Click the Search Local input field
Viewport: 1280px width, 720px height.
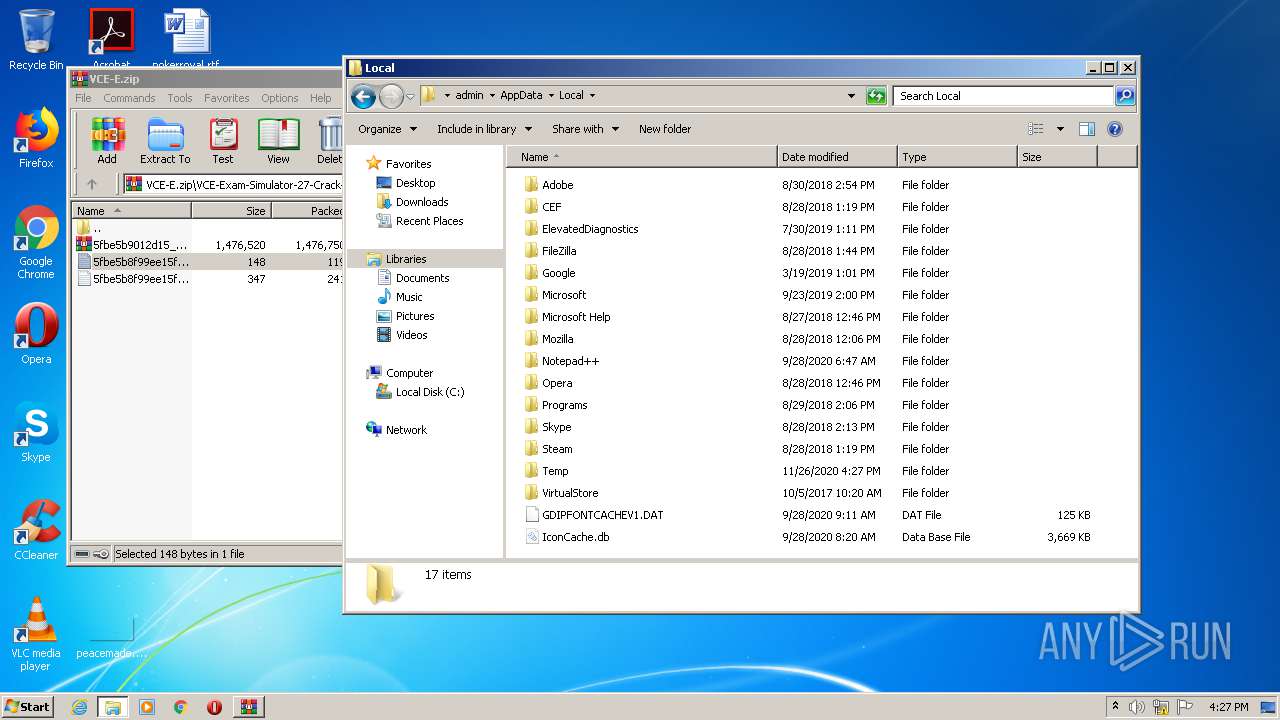point(1003,96)
